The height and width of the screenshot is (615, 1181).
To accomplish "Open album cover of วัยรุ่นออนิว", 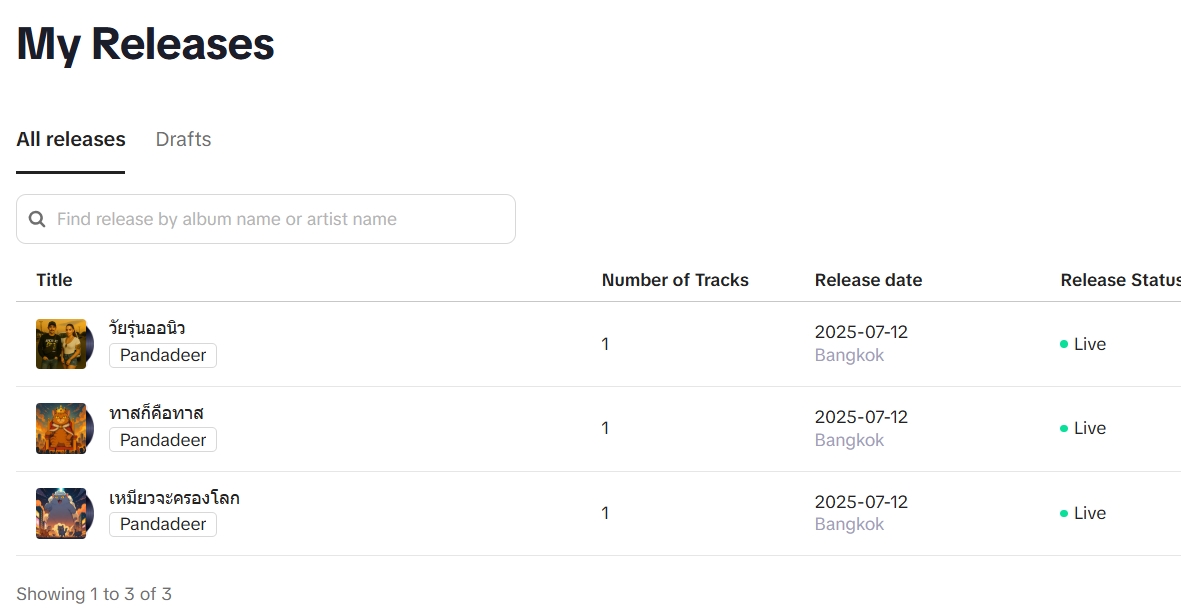I will pos(64,344).
